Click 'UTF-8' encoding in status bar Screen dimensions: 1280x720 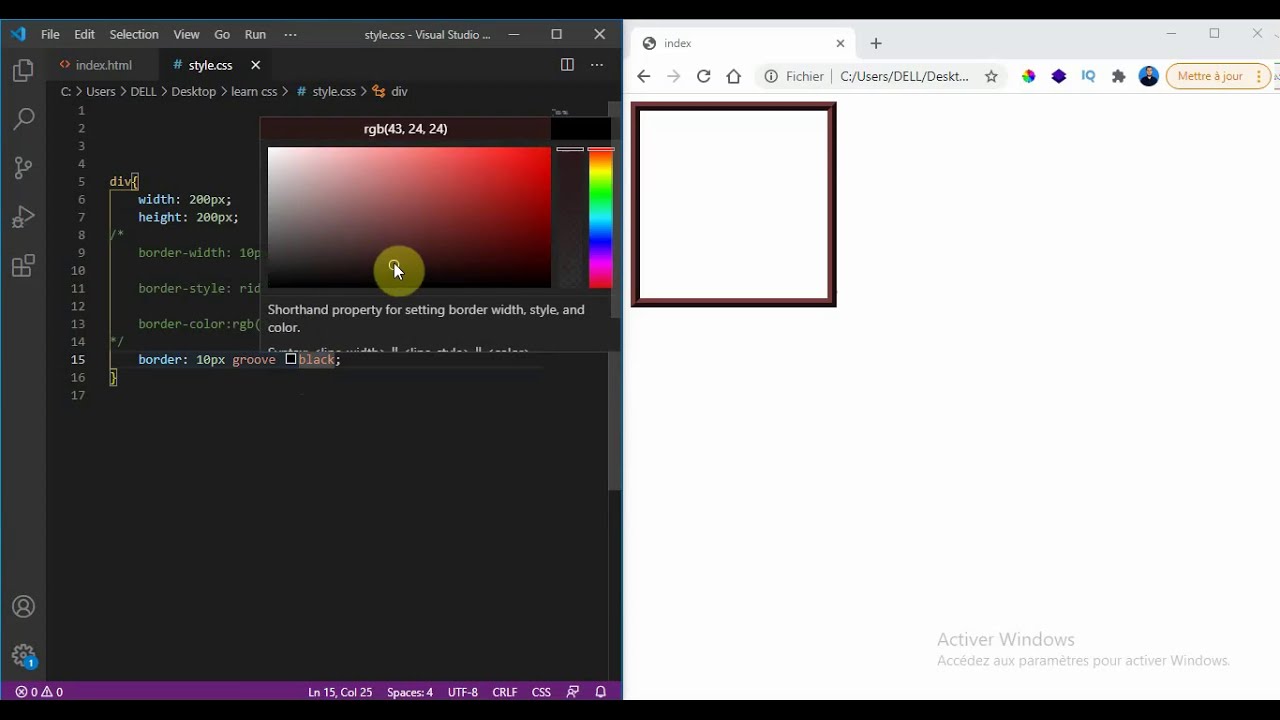463,692
